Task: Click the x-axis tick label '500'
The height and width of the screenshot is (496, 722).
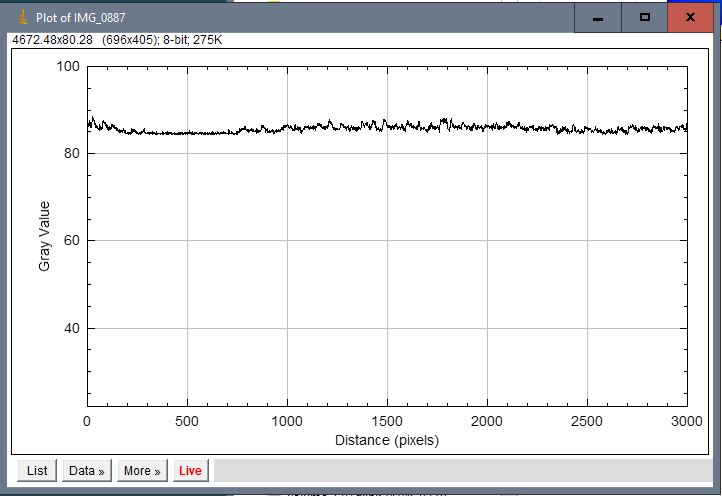Action: [x=187, y=421]
